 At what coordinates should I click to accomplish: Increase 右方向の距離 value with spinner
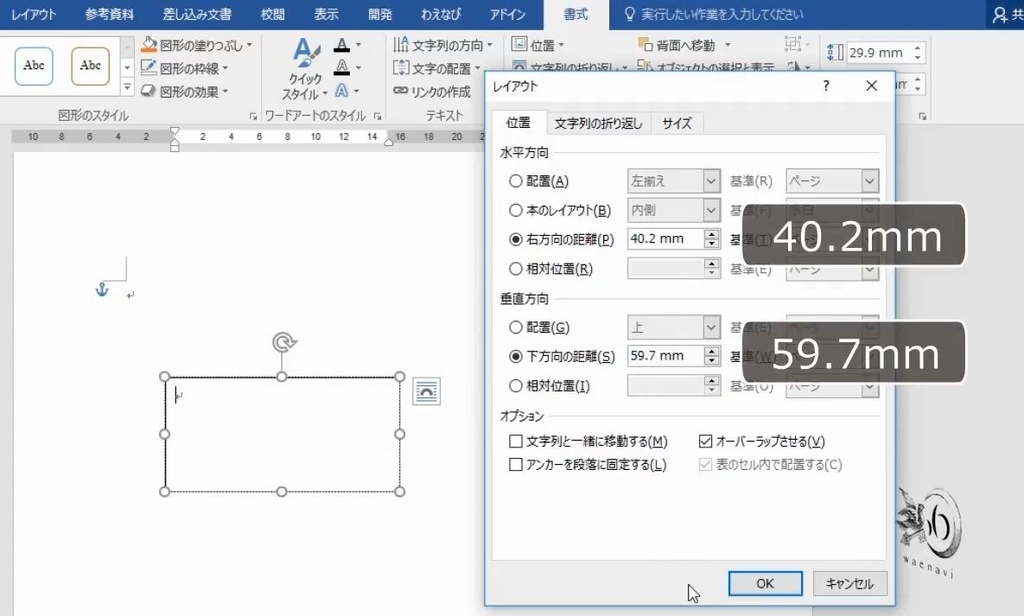pos(712,234)
